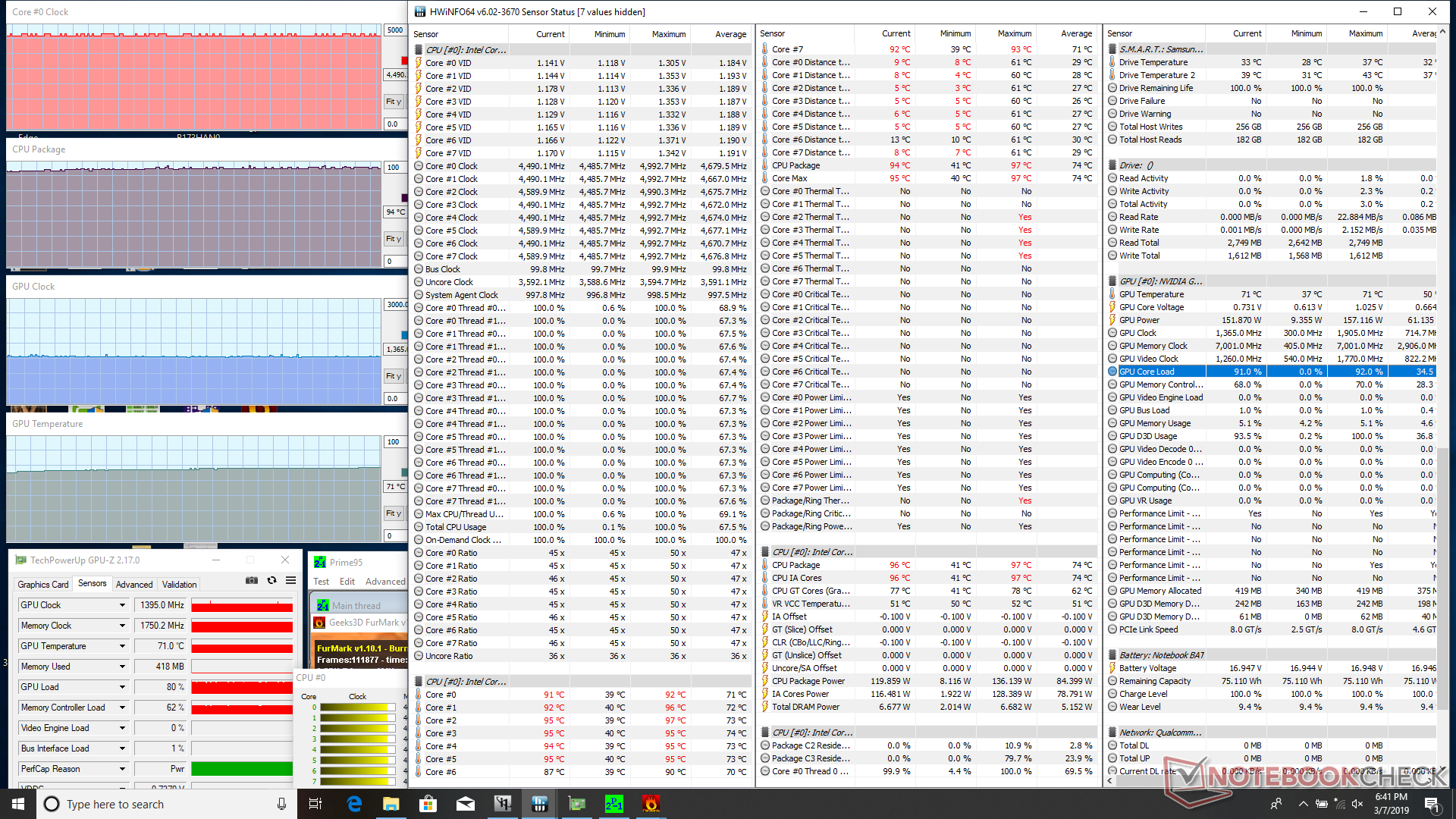This screenshot has width=1456, height=819.
Task: Open Prime95 Advanced menu
Action: tap(385, 582)
